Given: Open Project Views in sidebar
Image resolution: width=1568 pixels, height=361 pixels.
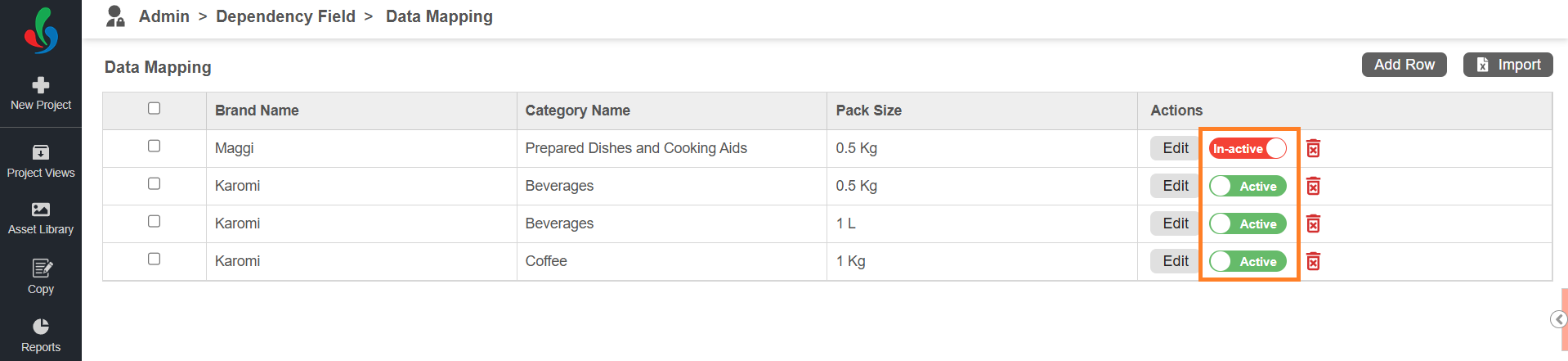Looking at the screenshot, I should (x=41, y=161).
